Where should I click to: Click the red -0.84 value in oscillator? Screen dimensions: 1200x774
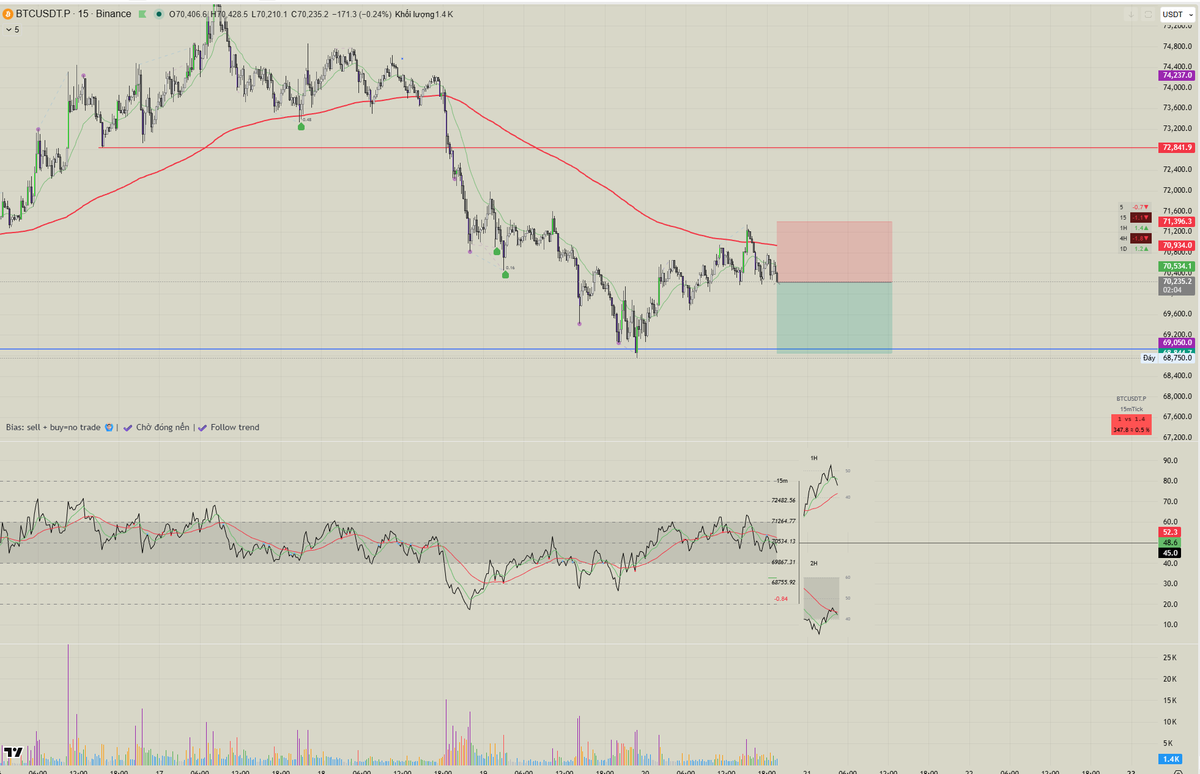[x=782, y=598]
